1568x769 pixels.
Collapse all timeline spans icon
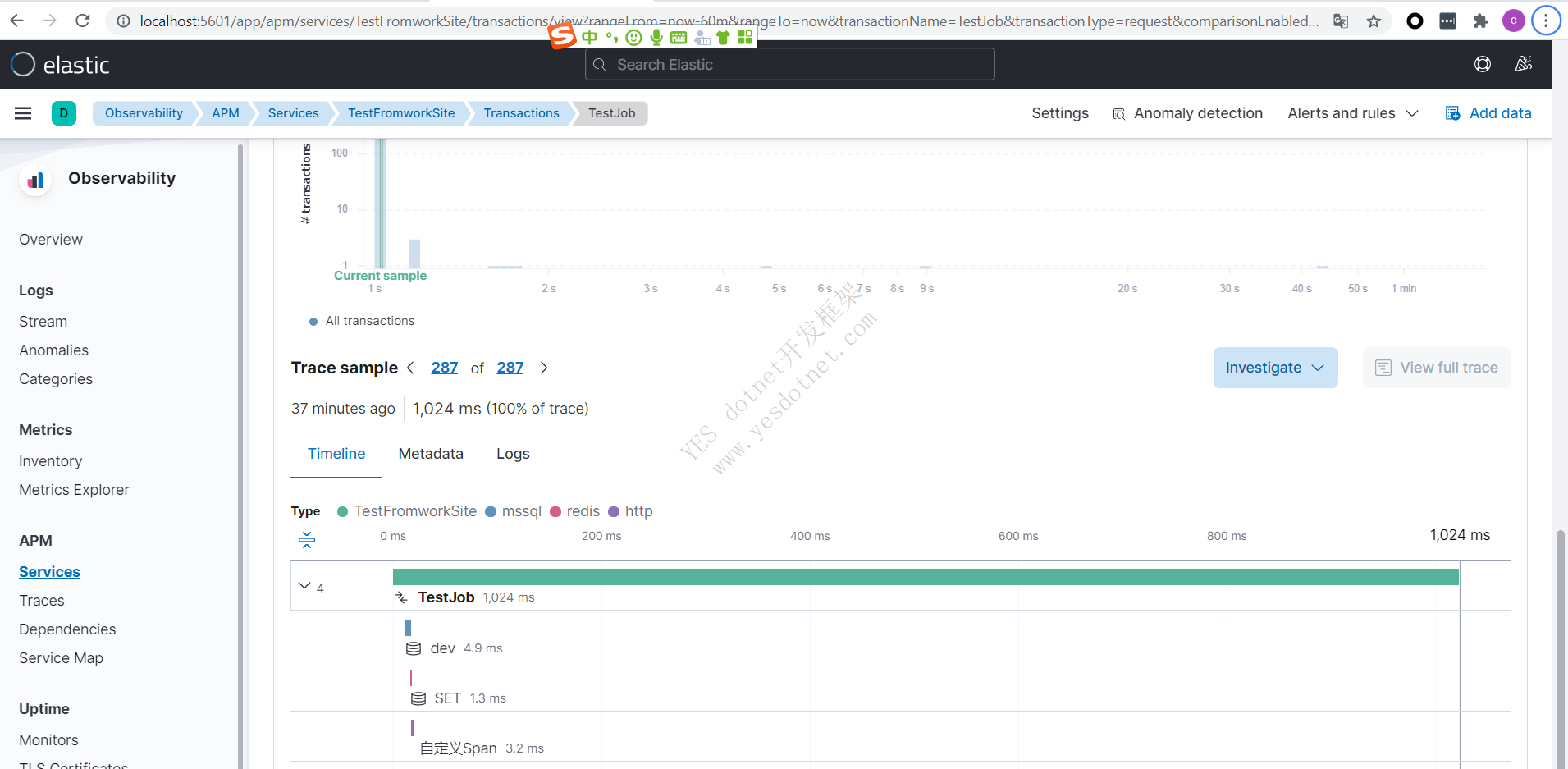point(307,539)
